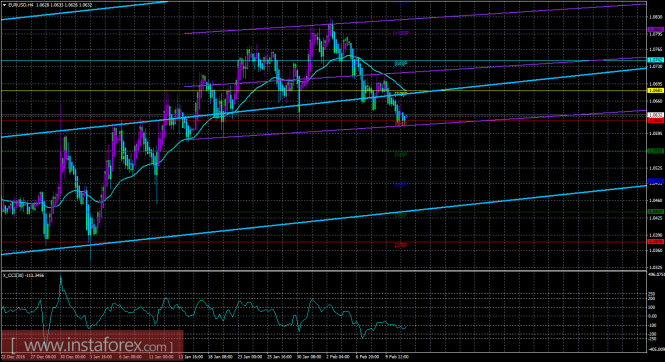Screen dimensions: 665x362
Task: Click the white current price tag on the axis
Action: point(655,115)
